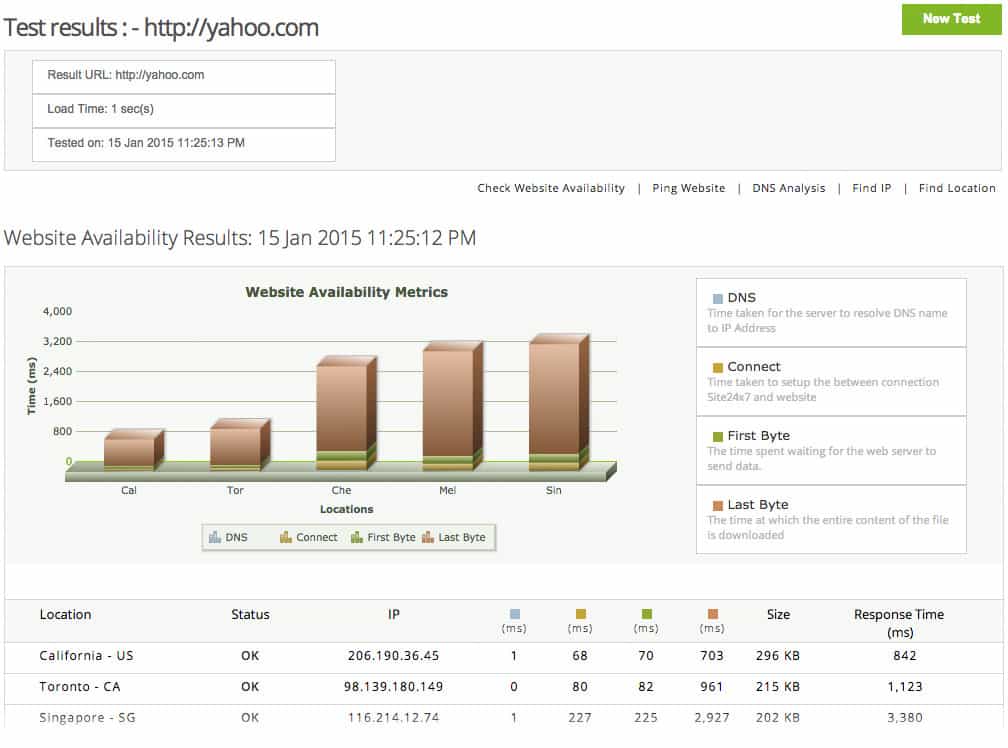Select the Toronto - CA location cell
This screenshot has height=748, width=1008.
coord(80,686)
